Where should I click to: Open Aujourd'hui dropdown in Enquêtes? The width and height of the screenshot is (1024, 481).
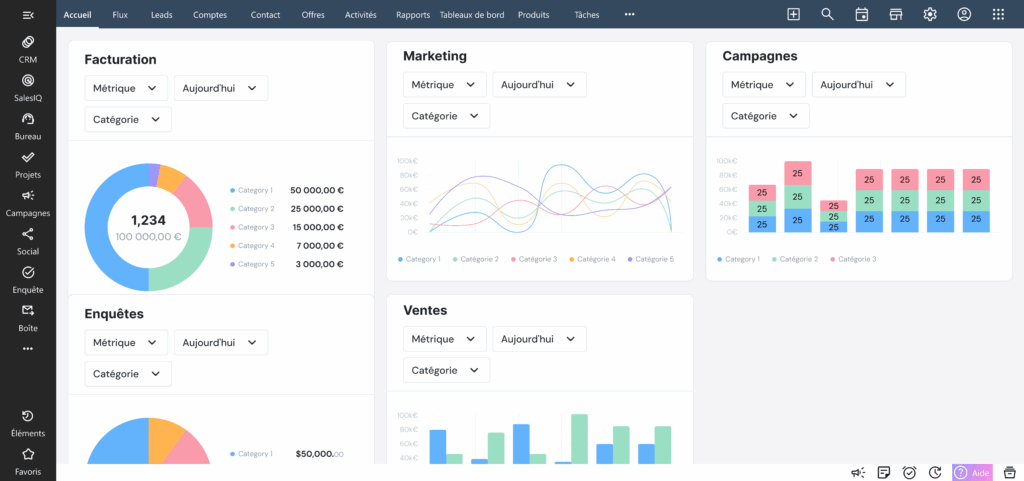221,342
